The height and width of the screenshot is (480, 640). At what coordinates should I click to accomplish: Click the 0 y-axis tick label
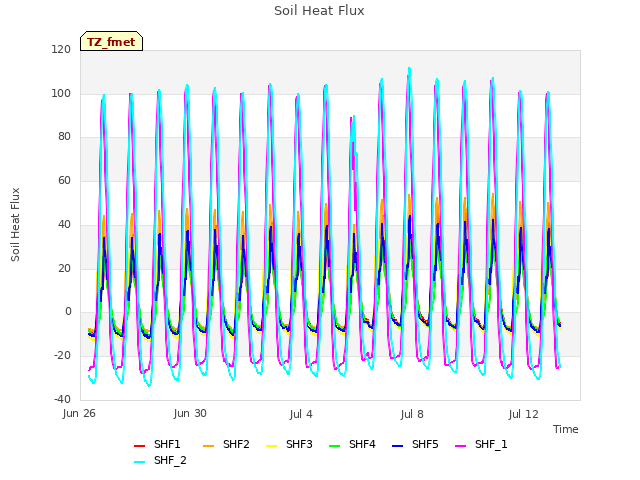coord(68,312)
